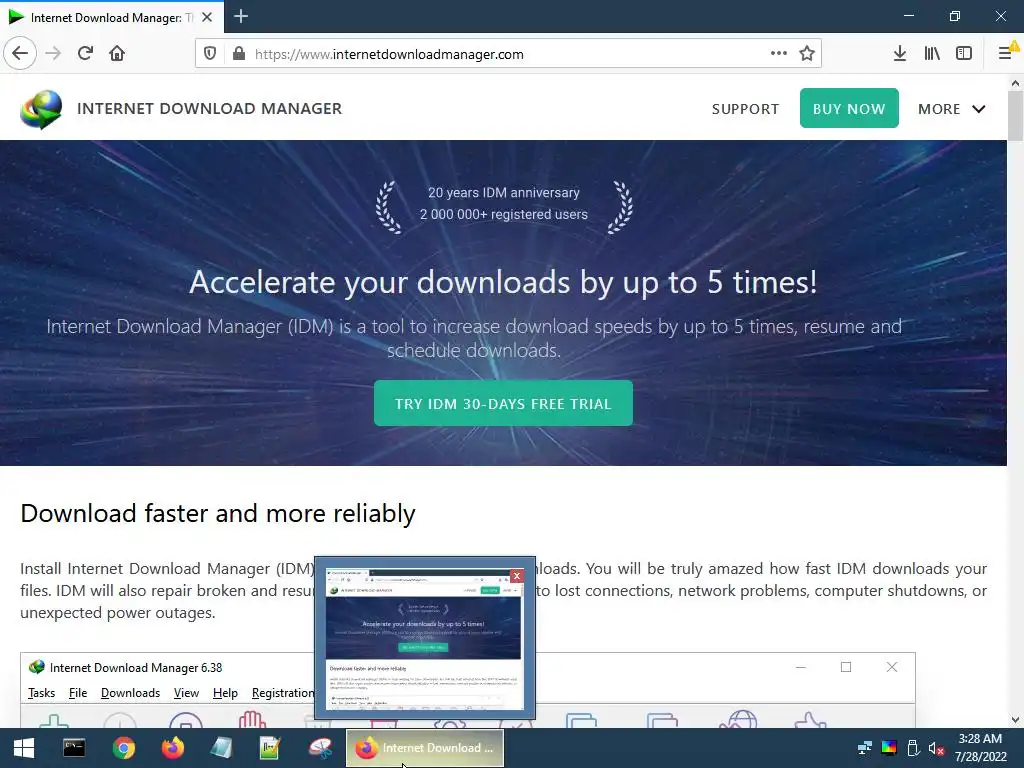Close the Internet Download Manager tab
The width and height of the screenshot is (1024, 768).
[x=207, y=17]
